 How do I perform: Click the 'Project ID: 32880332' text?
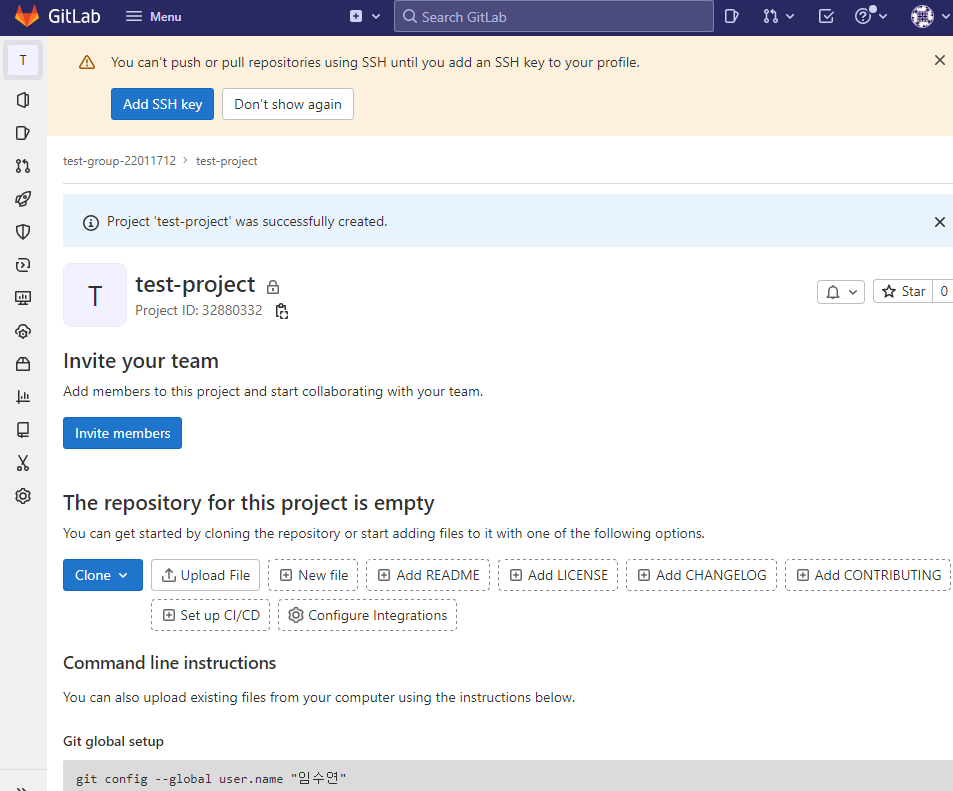click(199, 311)
